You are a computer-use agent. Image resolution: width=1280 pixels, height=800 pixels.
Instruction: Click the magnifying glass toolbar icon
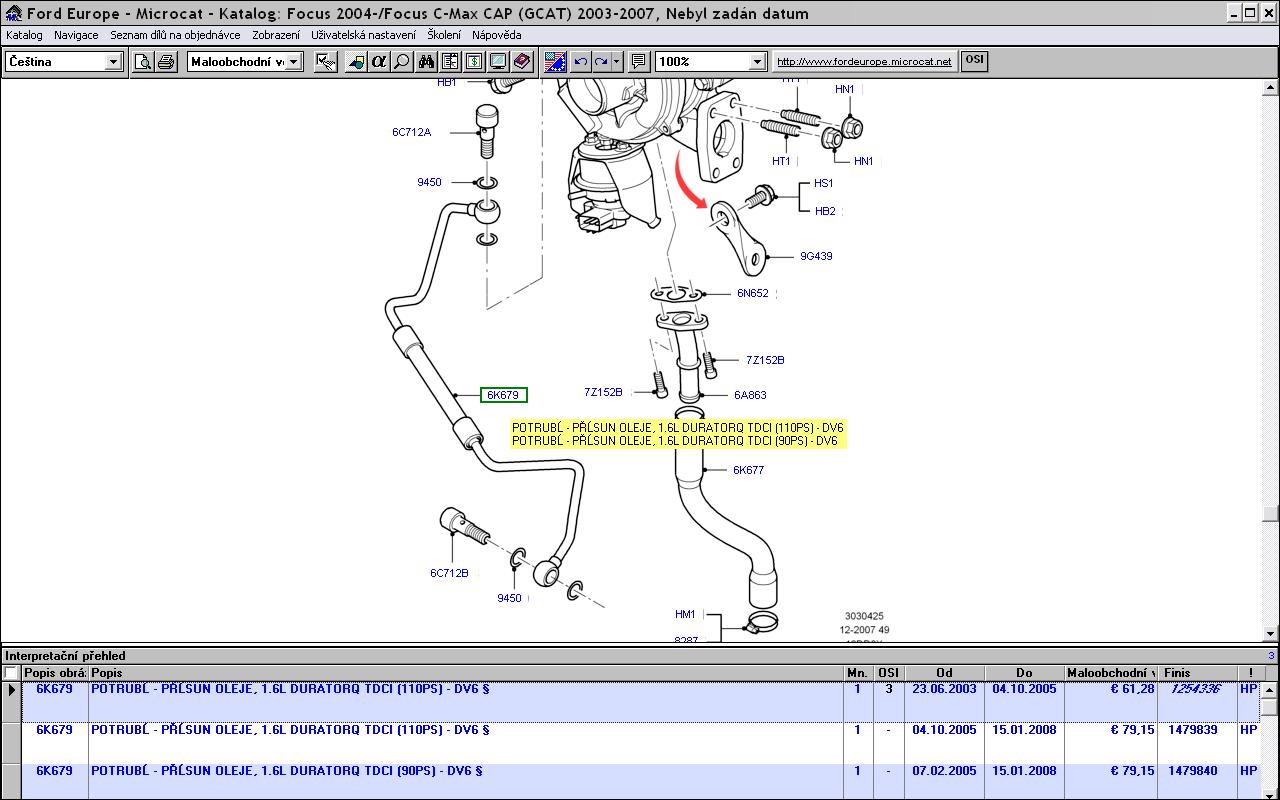401,62
